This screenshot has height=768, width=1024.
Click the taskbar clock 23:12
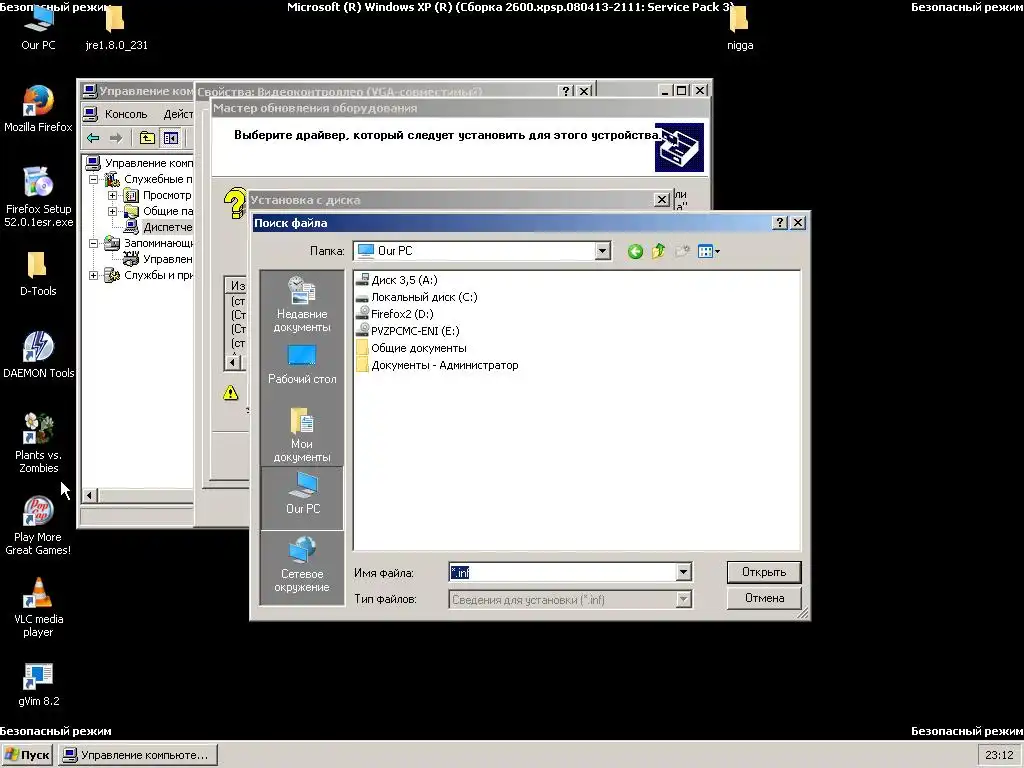[x=999, y=755]
